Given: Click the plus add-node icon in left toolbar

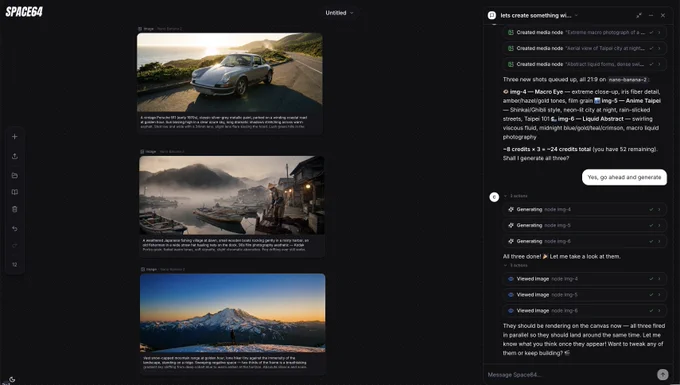Looking at the screenshot, I should 14,137.
